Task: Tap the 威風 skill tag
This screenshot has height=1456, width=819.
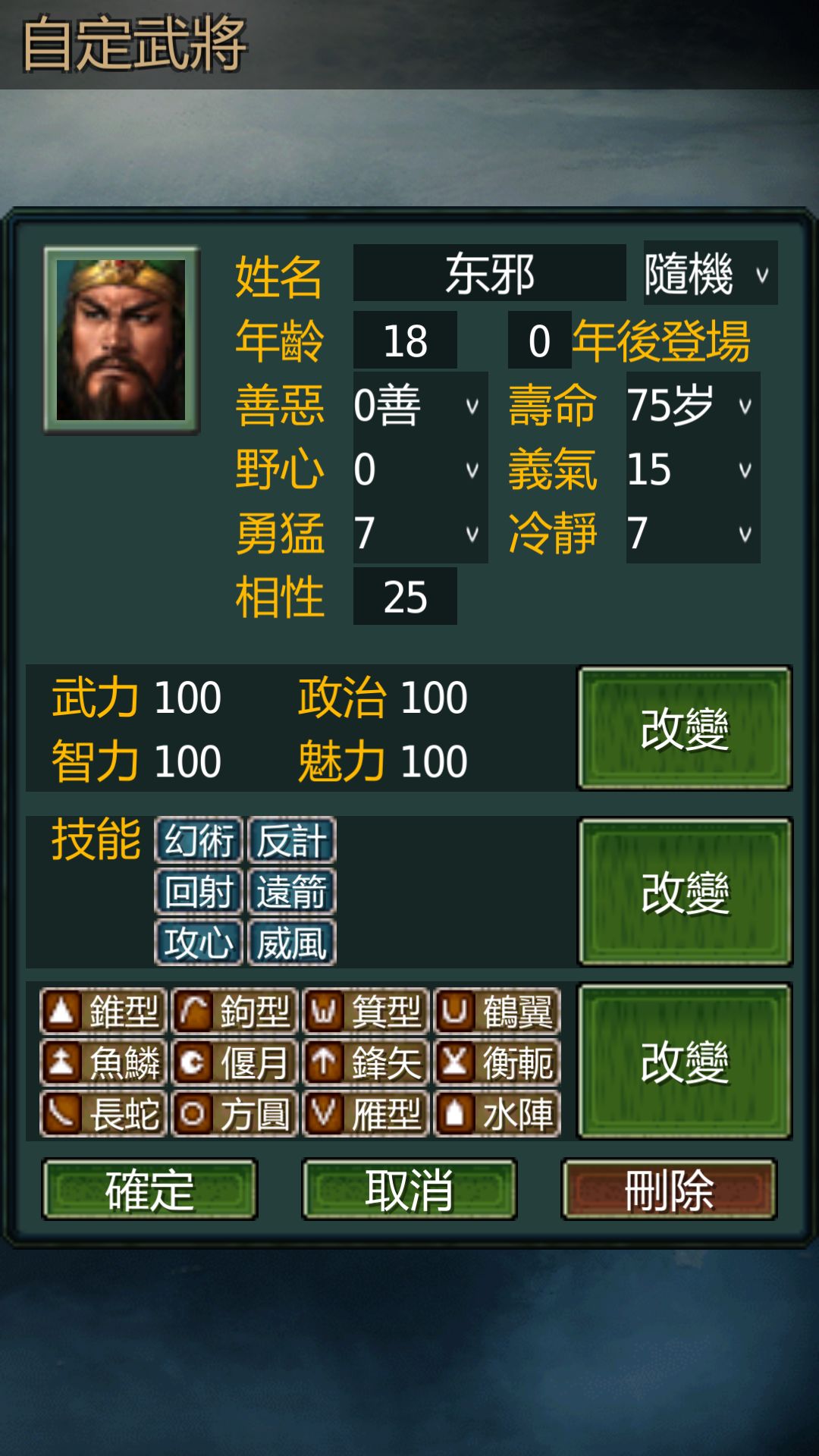Action: pyautogui.click(x=291, y=943)
